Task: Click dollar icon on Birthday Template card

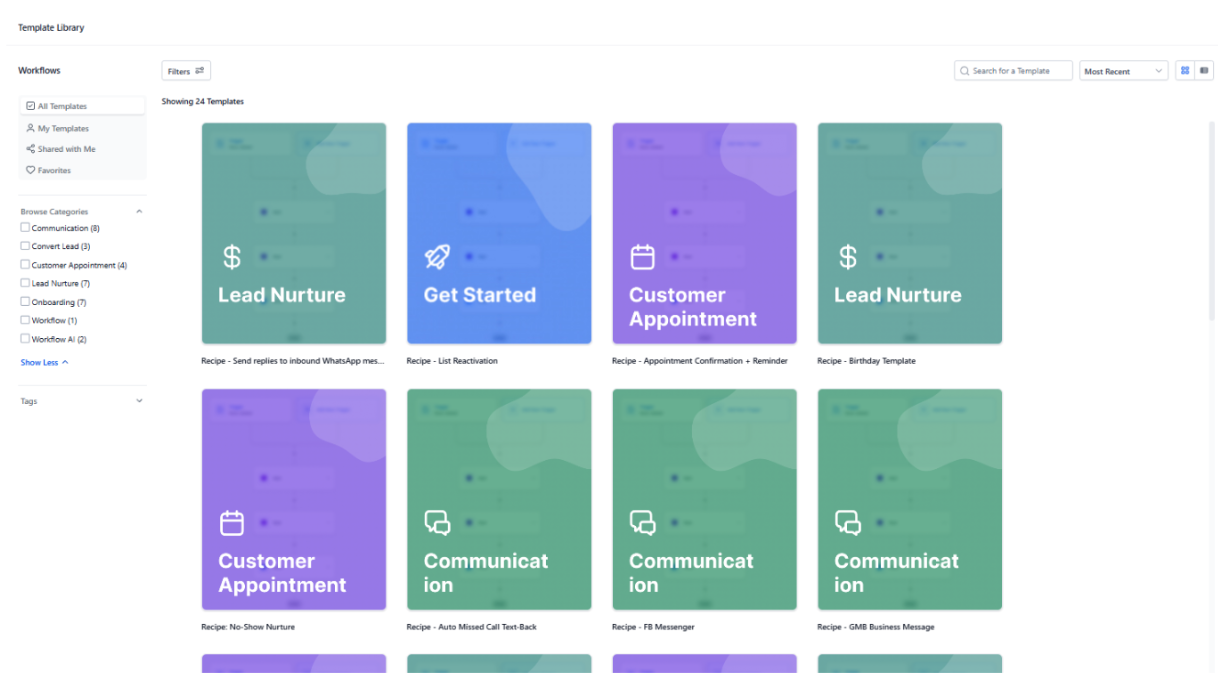Action: pos(848,257)
